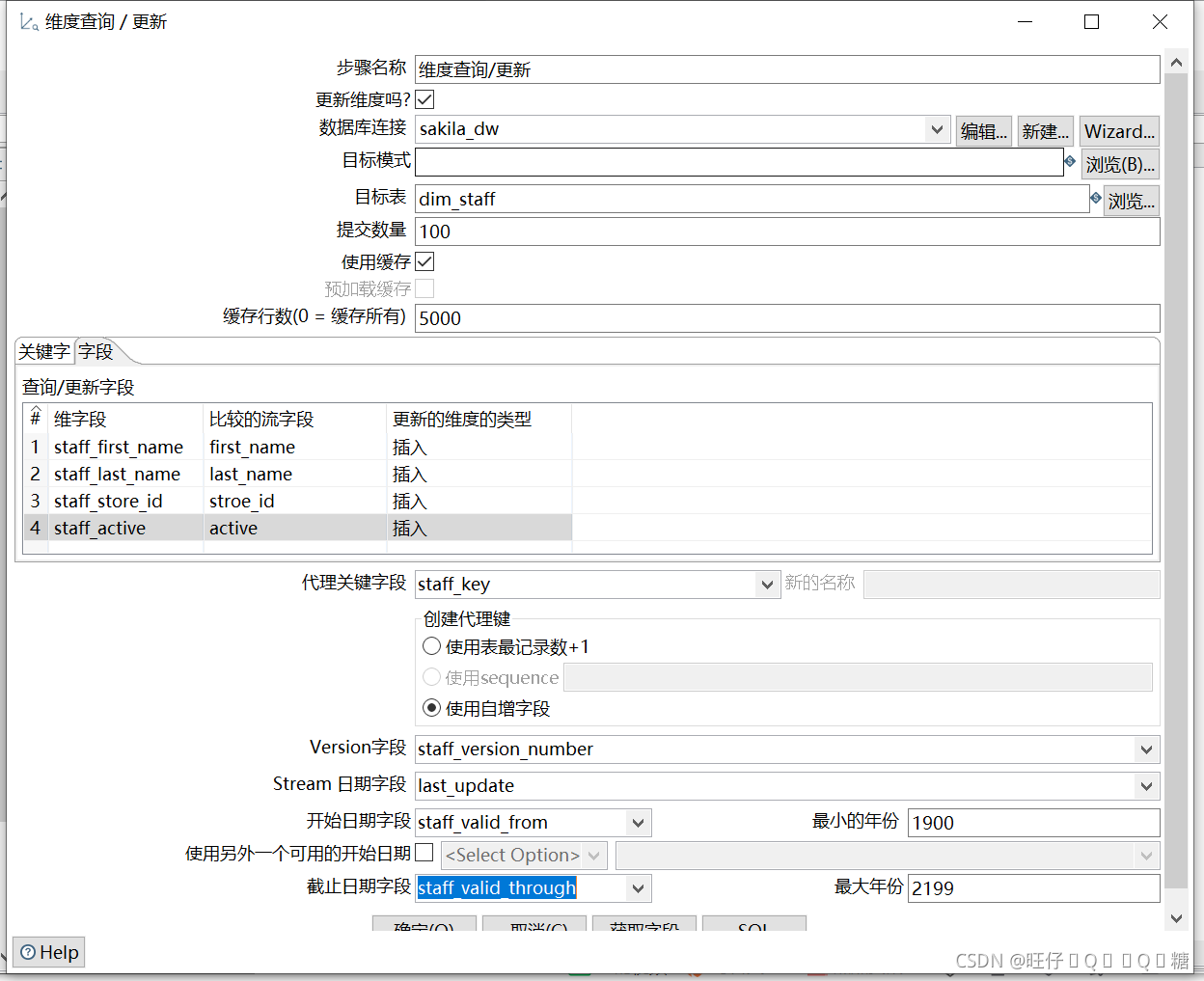Uncheck the 使用缓存 checkbox
The image size is (1204, 981).
[424, 261]
